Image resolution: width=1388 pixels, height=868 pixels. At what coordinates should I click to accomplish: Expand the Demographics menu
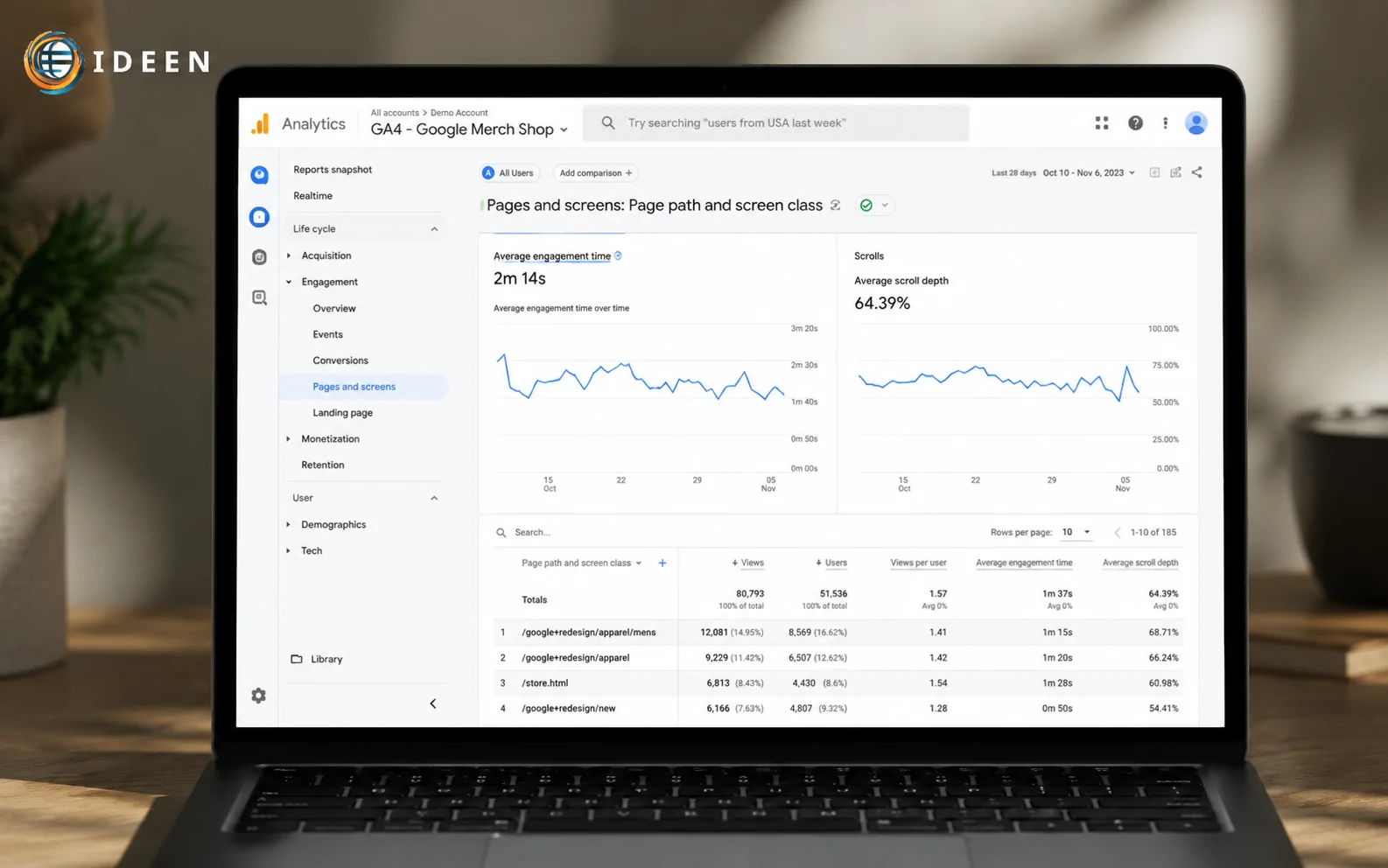(288, 524)
